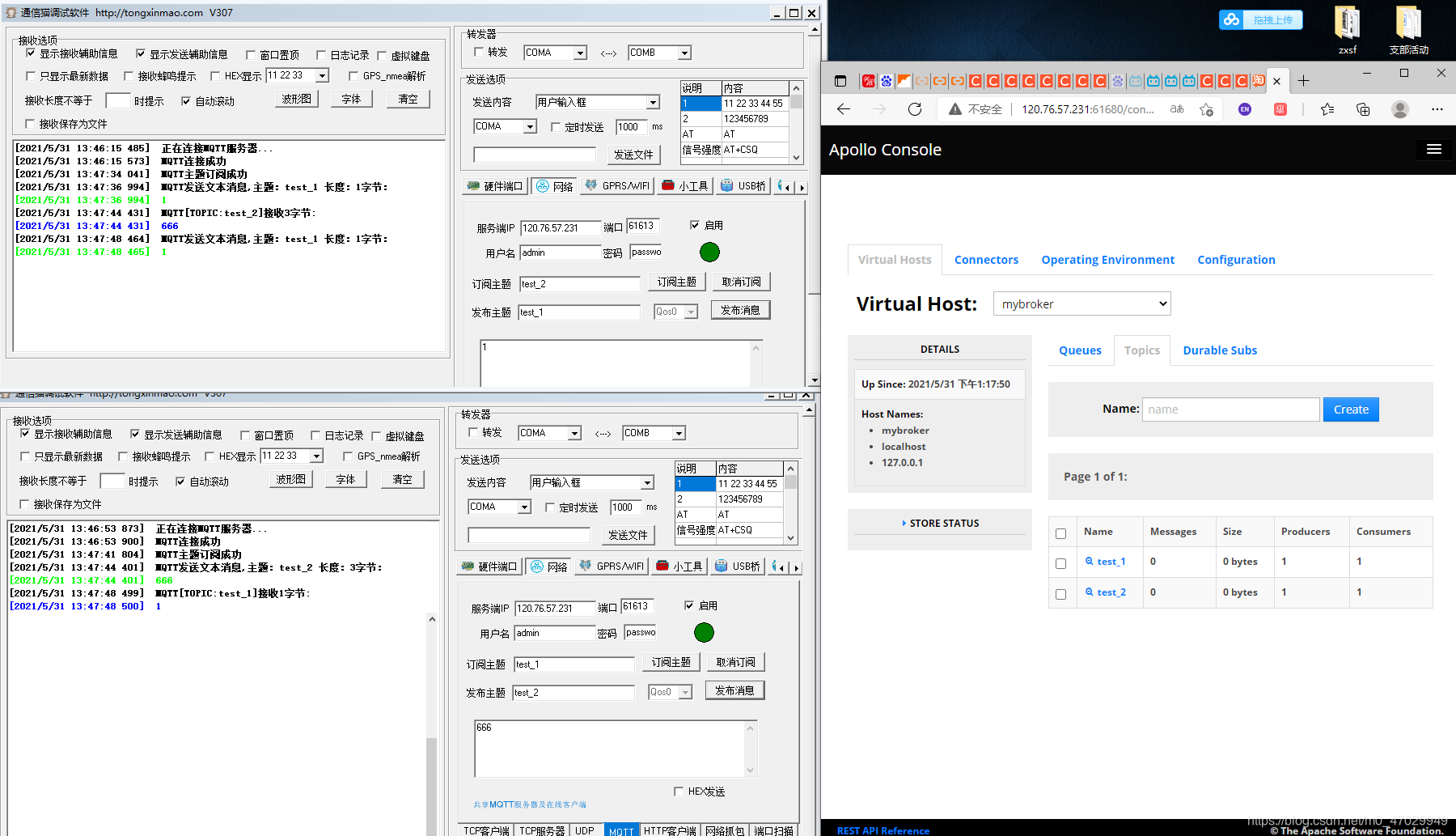The width and height of the screenshot is (1456, 836).
Task: Click the not-secure warning triangle icon
Action: pos(954,109)
